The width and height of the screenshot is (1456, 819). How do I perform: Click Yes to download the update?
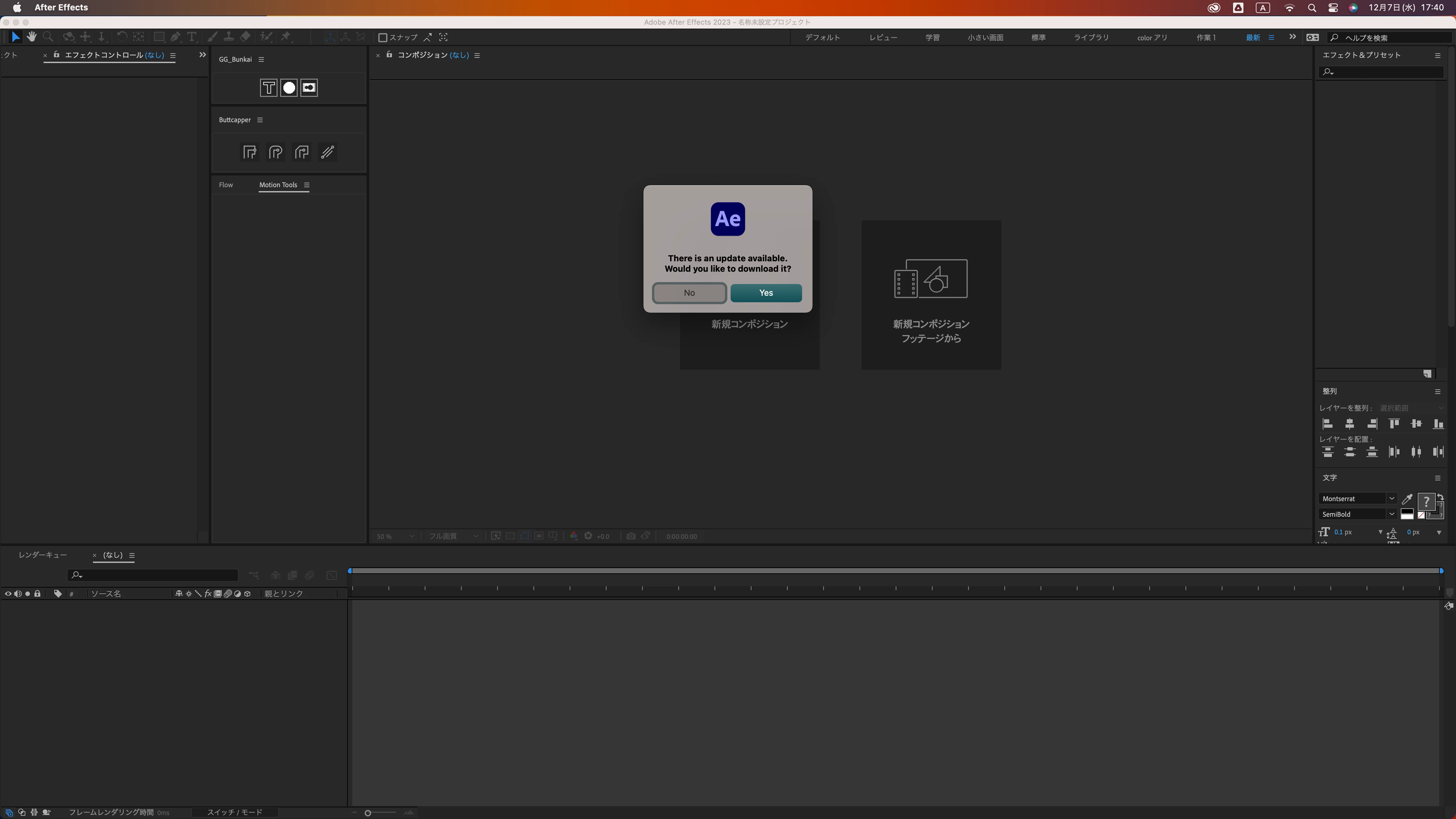click(765, 293)
